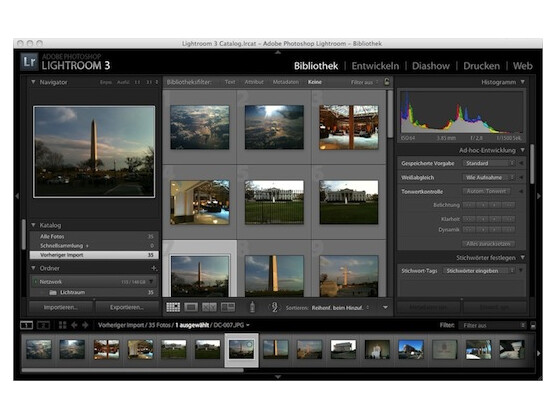
Task: Add a folder with the Ordner plus icon
Action: (x=154, y=268)
